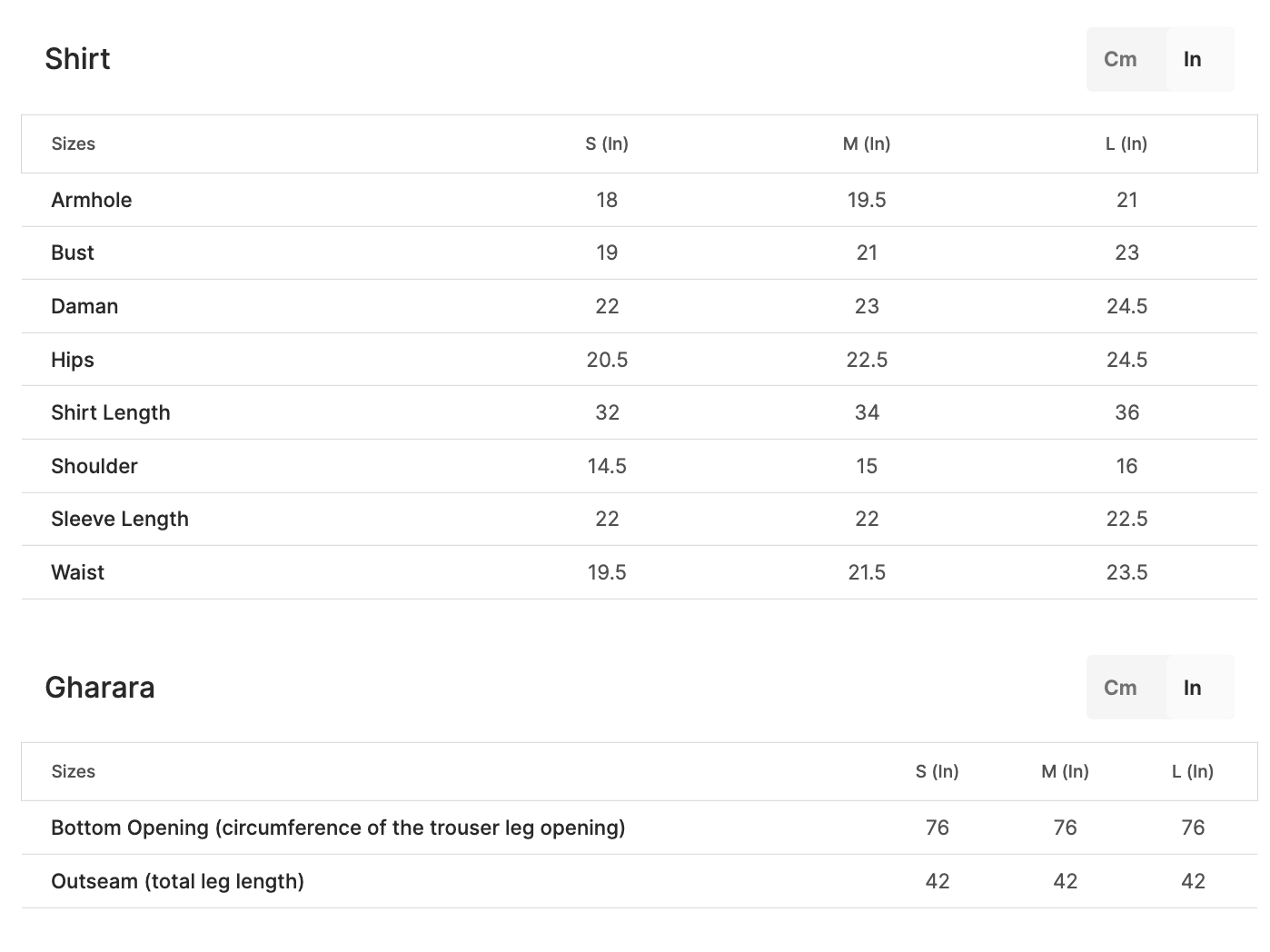Click the Shirt section heading

(x=77, y=59)
